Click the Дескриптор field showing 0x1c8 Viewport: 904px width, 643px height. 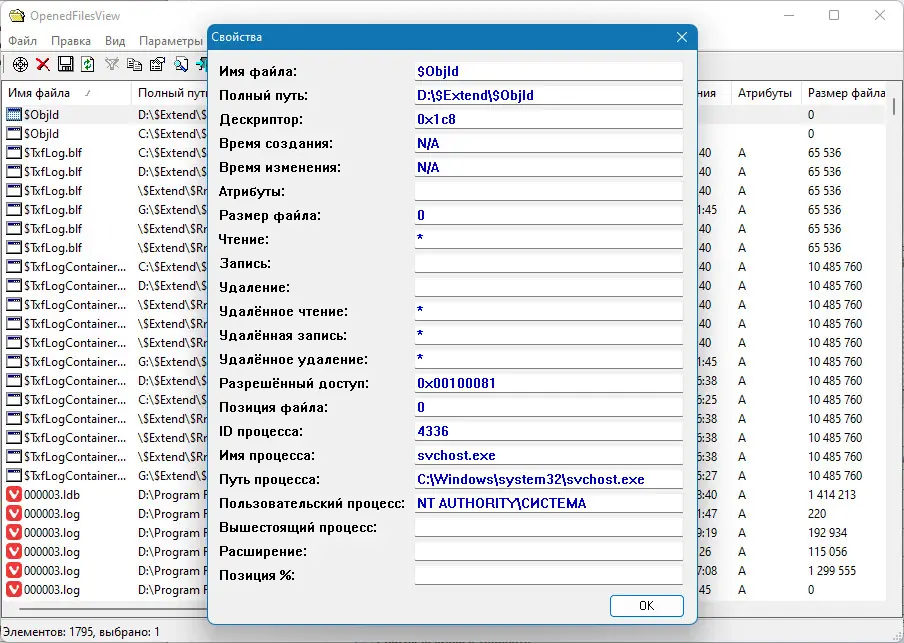pos(548,119)
